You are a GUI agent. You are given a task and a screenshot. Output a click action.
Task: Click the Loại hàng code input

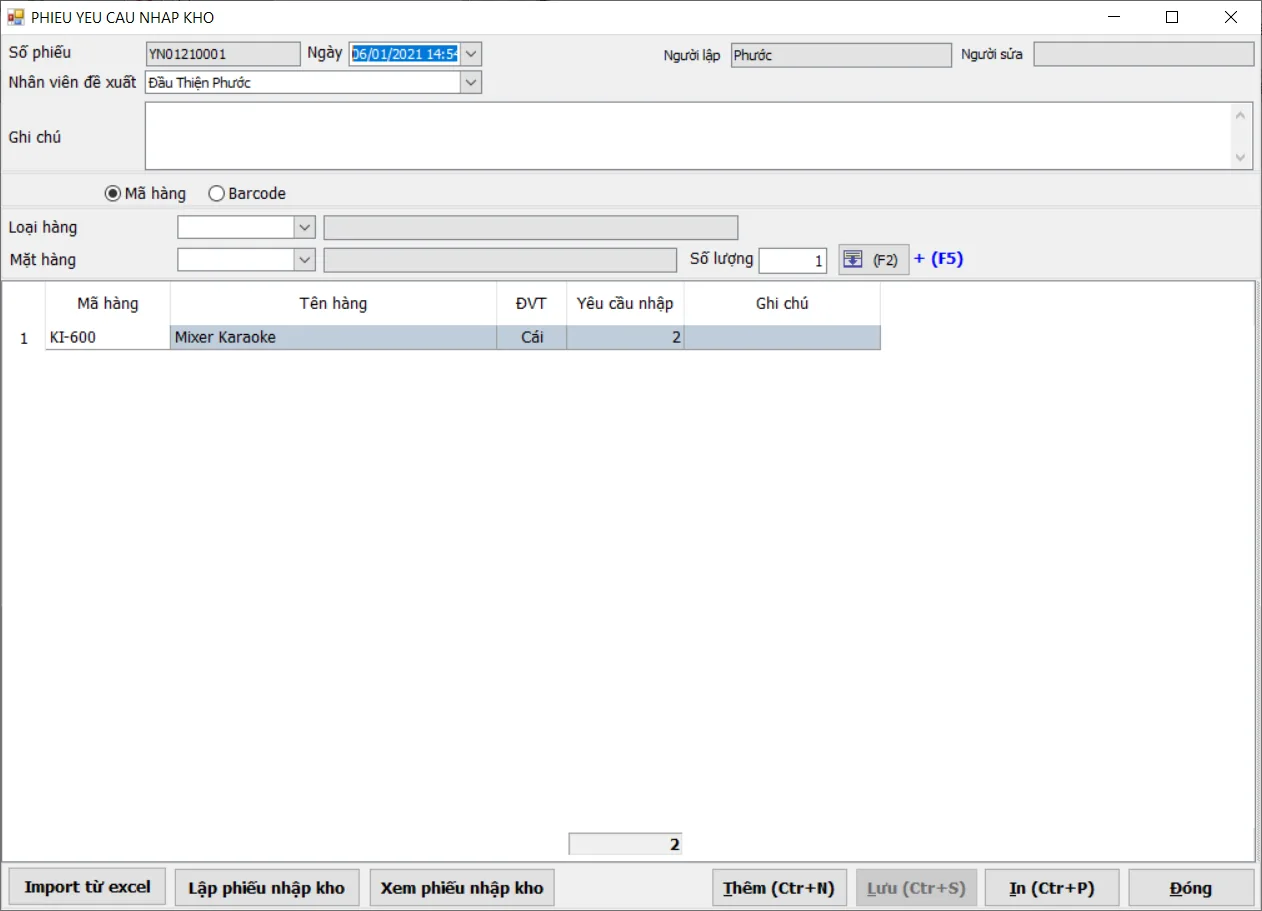coord(236,228)
